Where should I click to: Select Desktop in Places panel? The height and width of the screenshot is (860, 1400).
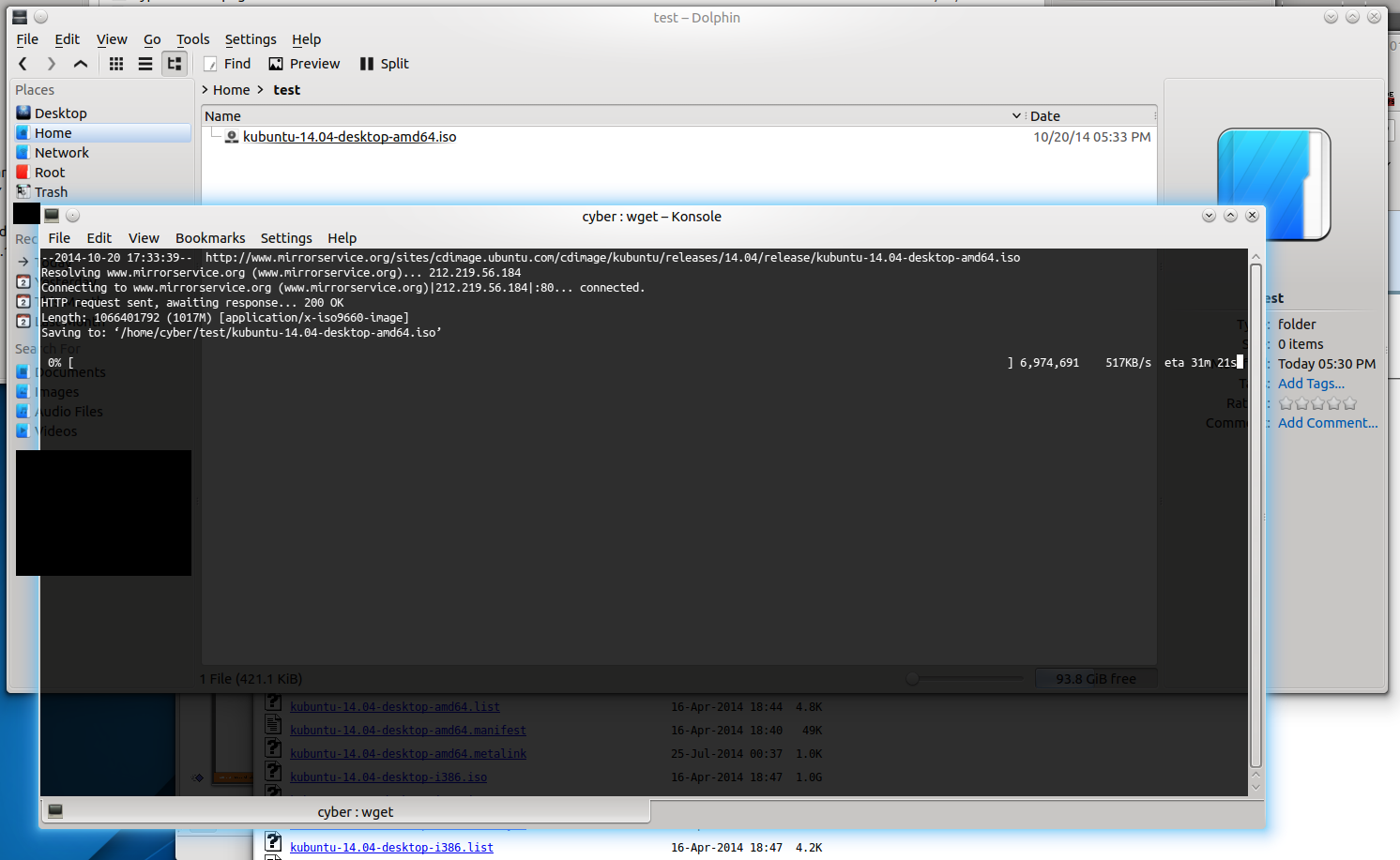click(103, 113)
